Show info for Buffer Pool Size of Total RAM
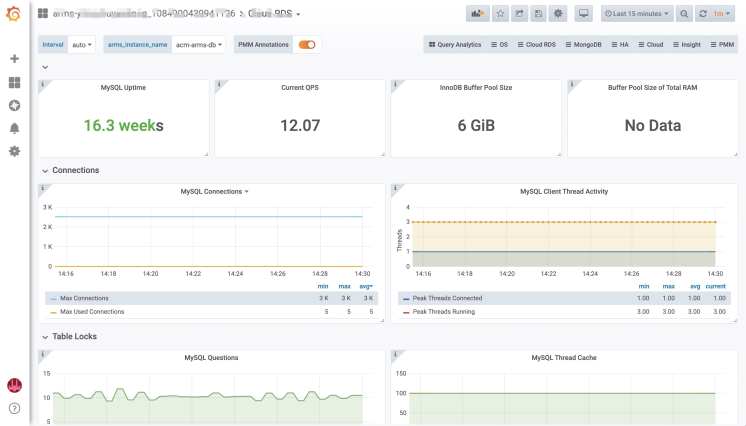The width and height of the screenshot is (746, 426). (x=571, y=84)
